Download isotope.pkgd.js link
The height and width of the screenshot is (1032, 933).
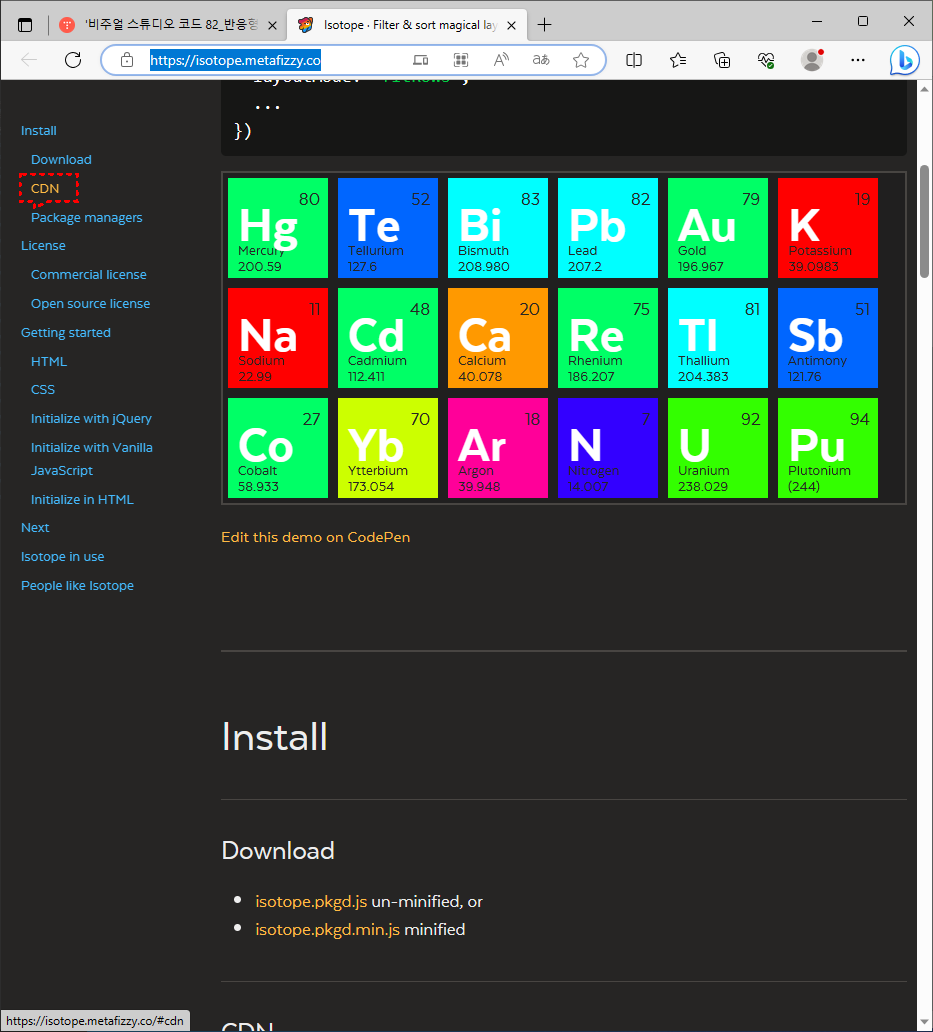click(x=311, y=901)
